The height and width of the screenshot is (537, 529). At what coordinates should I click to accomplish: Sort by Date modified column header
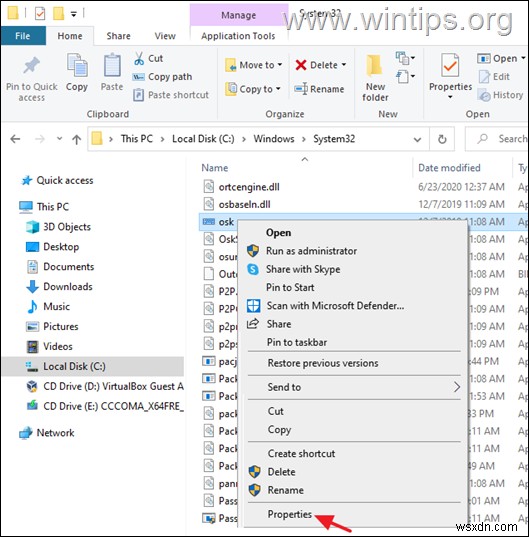[449, 168]
